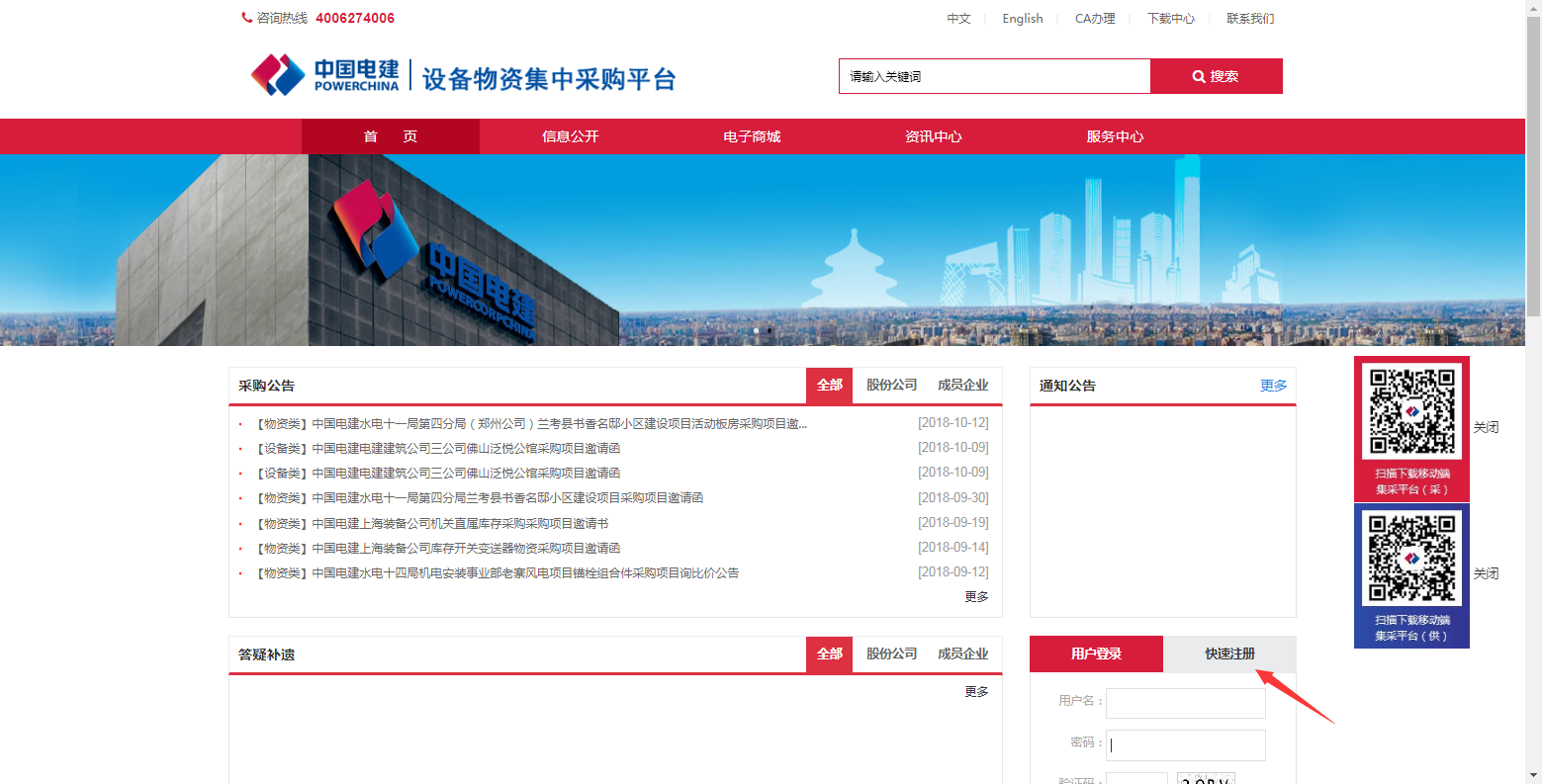The height and width of the screenshot is (784, 1542).
Task: Click the 用户名 input field
Action: pos(1186,703)
